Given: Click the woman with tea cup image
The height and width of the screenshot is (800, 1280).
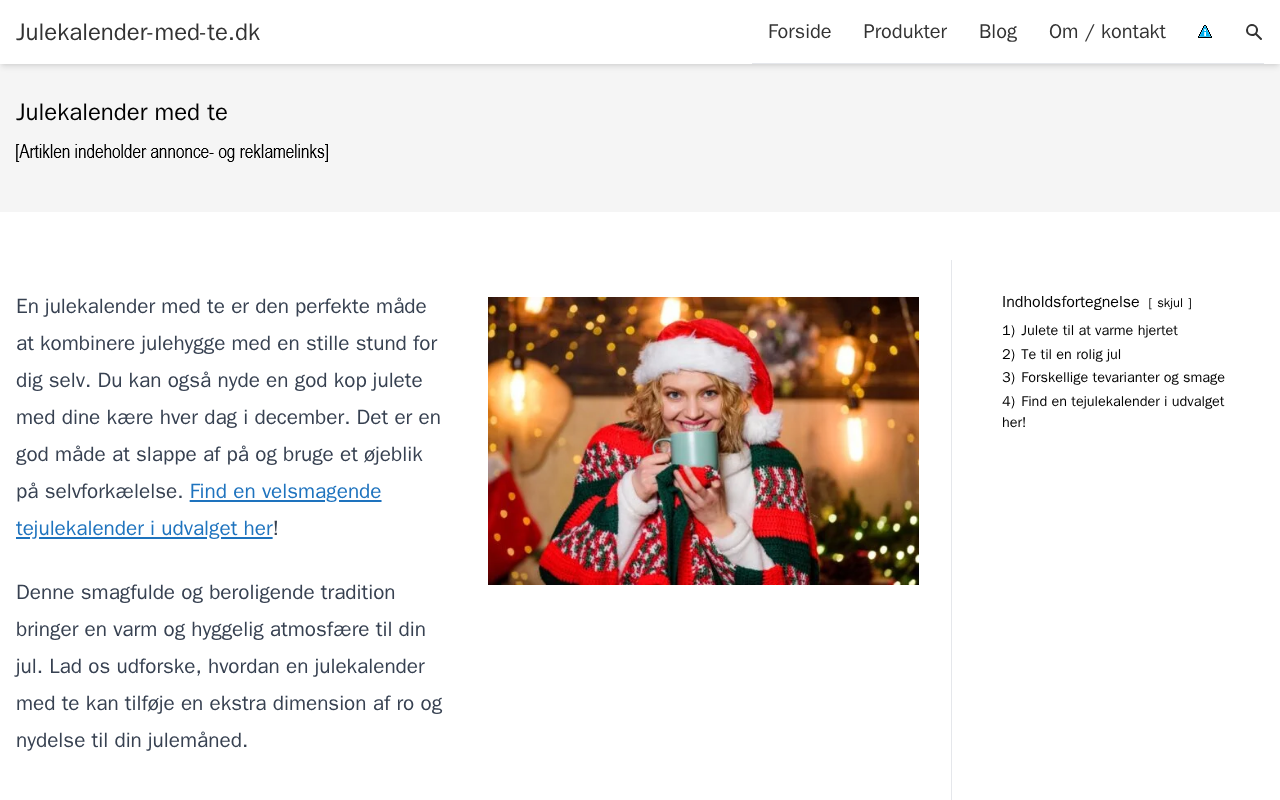Looking at the screenshot, I should (703, 441).
